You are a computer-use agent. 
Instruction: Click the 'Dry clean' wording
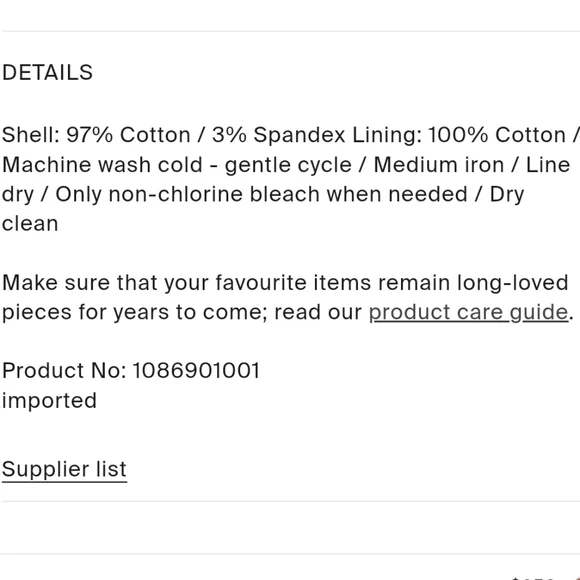click(507, 195)
